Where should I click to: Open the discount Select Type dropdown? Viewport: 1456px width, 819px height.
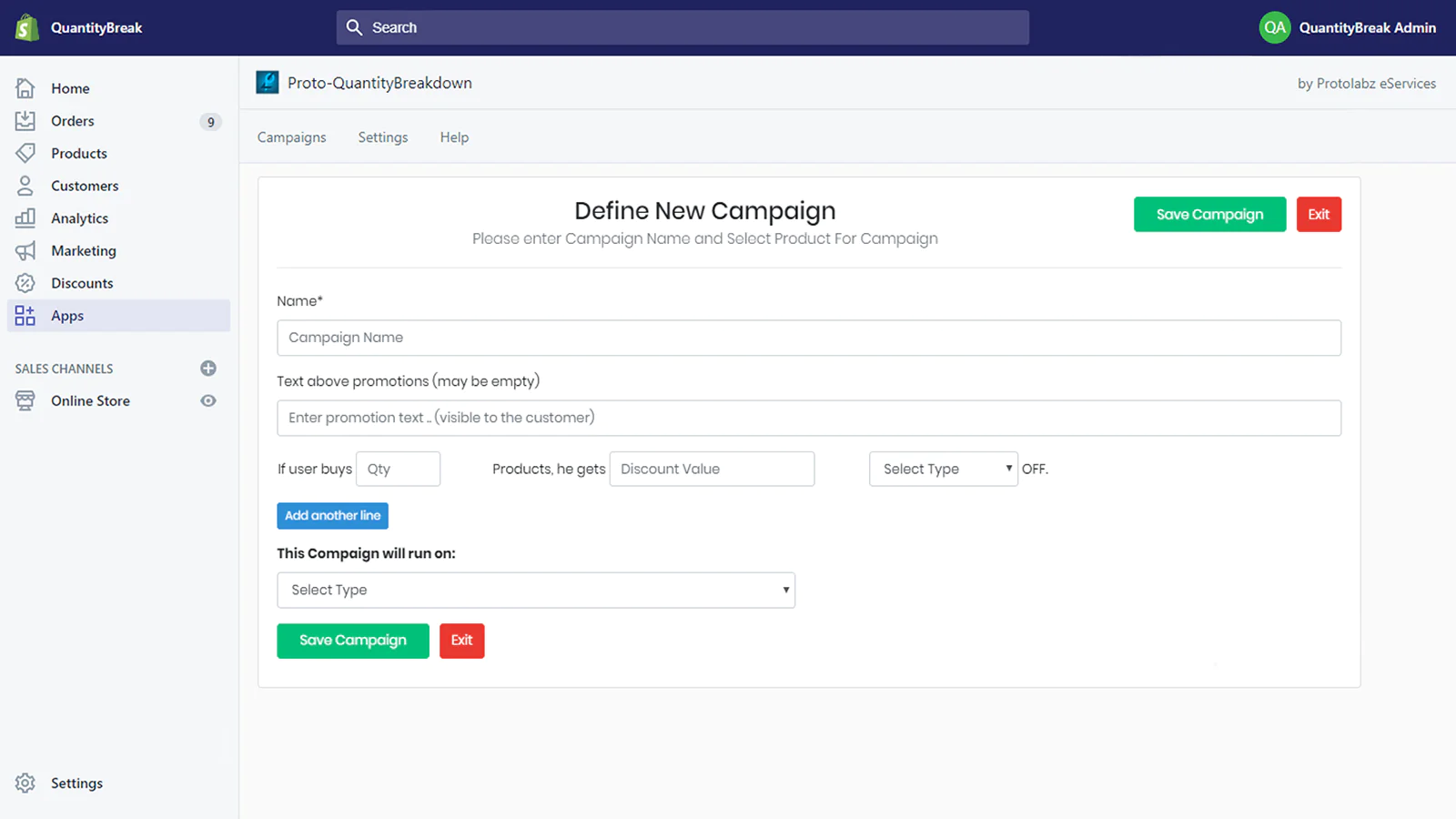coord(943,469)
